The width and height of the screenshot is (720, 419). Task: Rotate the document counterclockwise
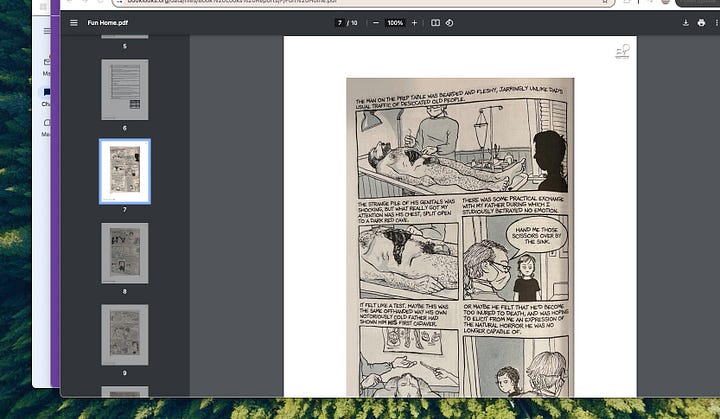tap(449, 23)
